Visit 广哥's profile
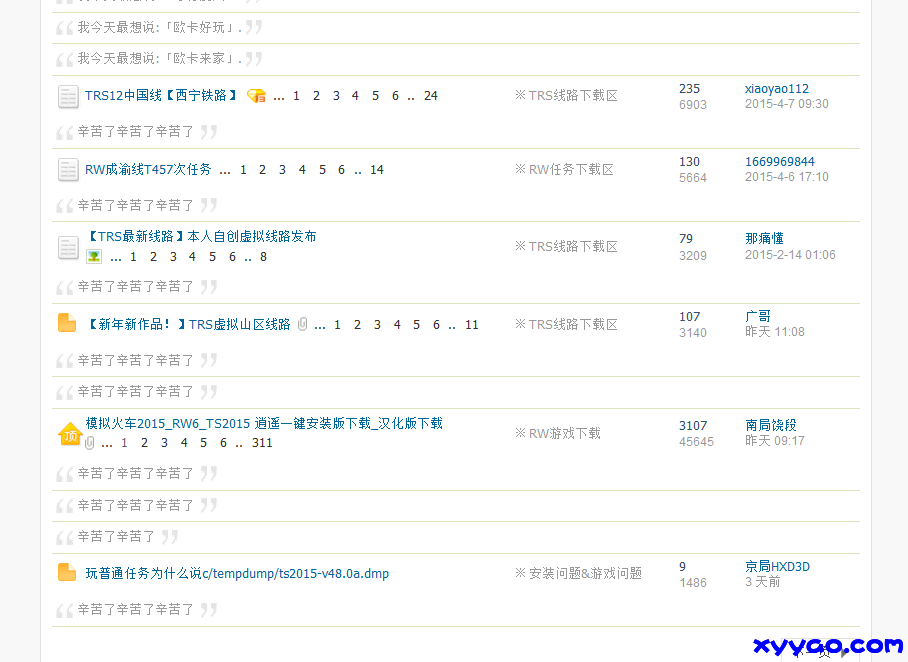908x662 pixels. (758, 314)
